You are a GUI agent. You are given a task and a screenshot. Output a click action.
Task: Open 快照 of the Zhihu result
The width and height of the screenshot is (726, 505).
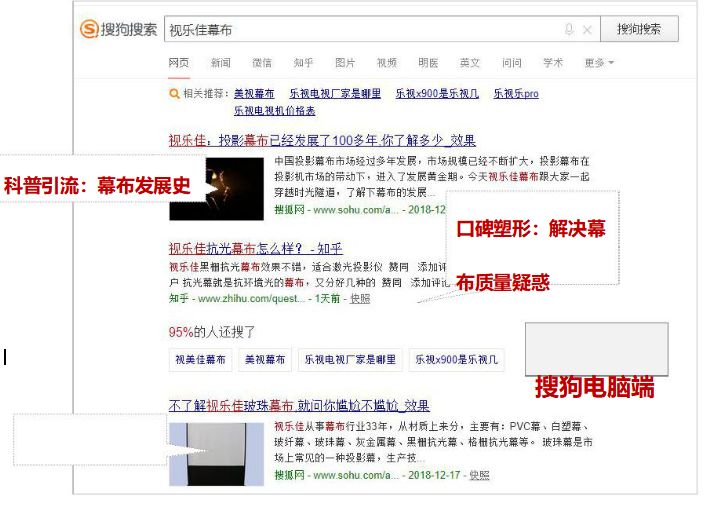[360, 299]
